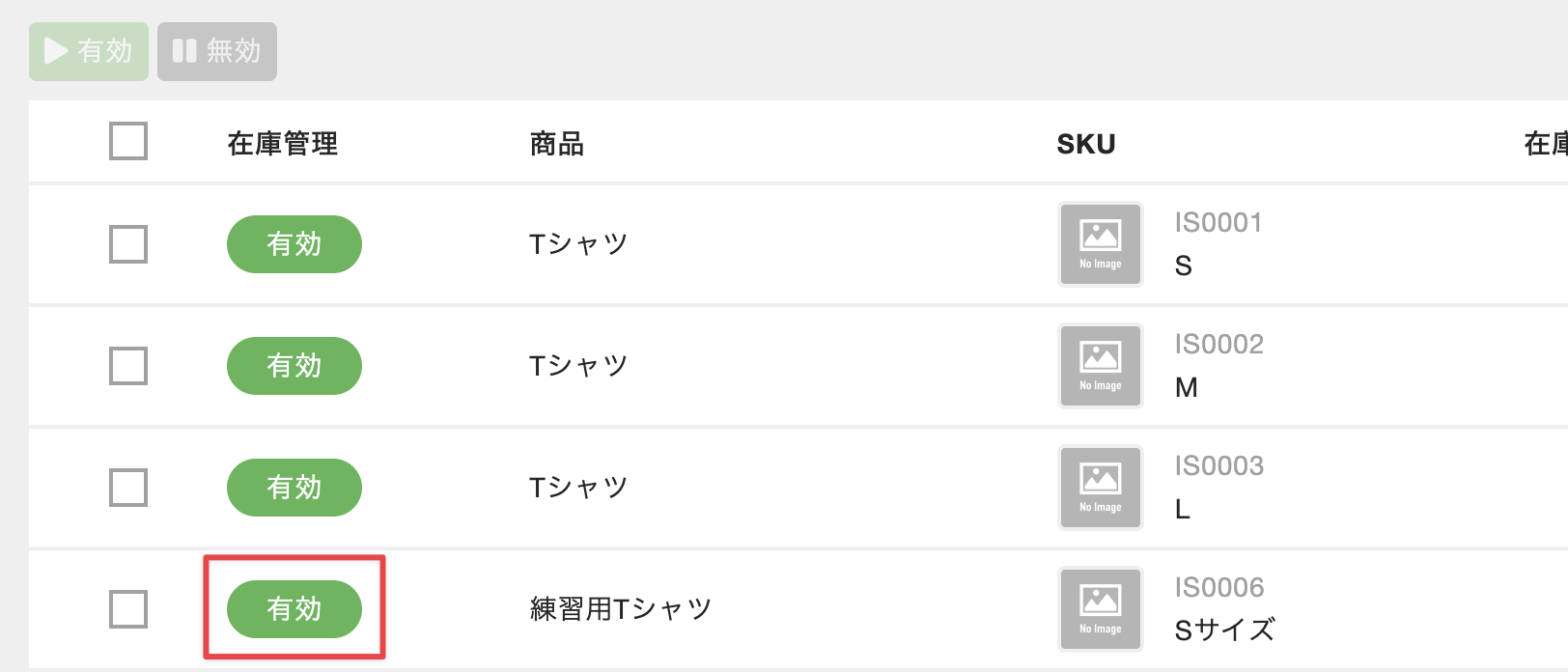Viewport: 1568px width, 672px height.
Task: Click the 在庫管理 column header
Action: [283, 144]
